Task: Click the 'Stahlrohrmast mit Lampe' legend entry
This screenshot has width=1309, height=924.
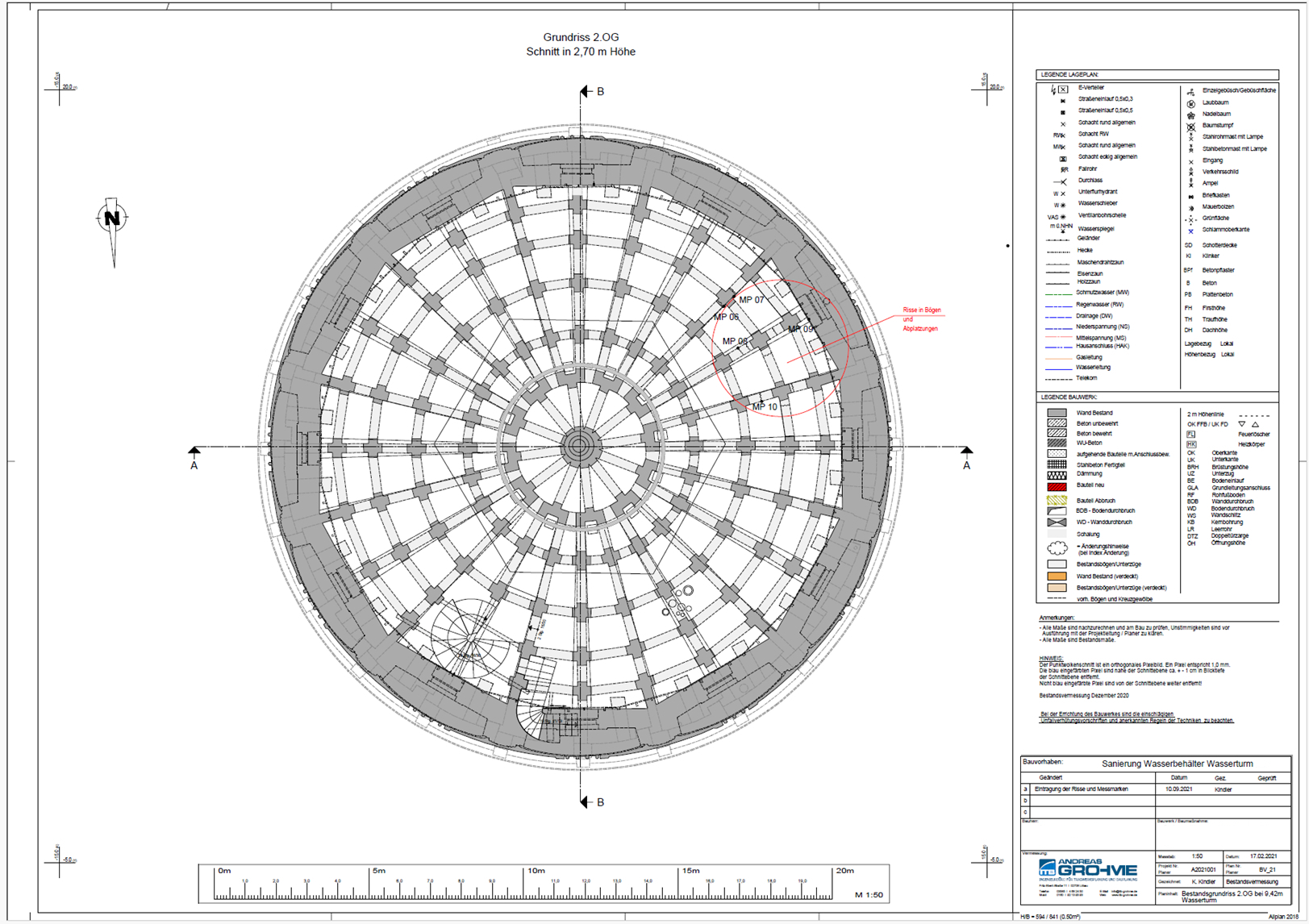Action: point(1232,137)
